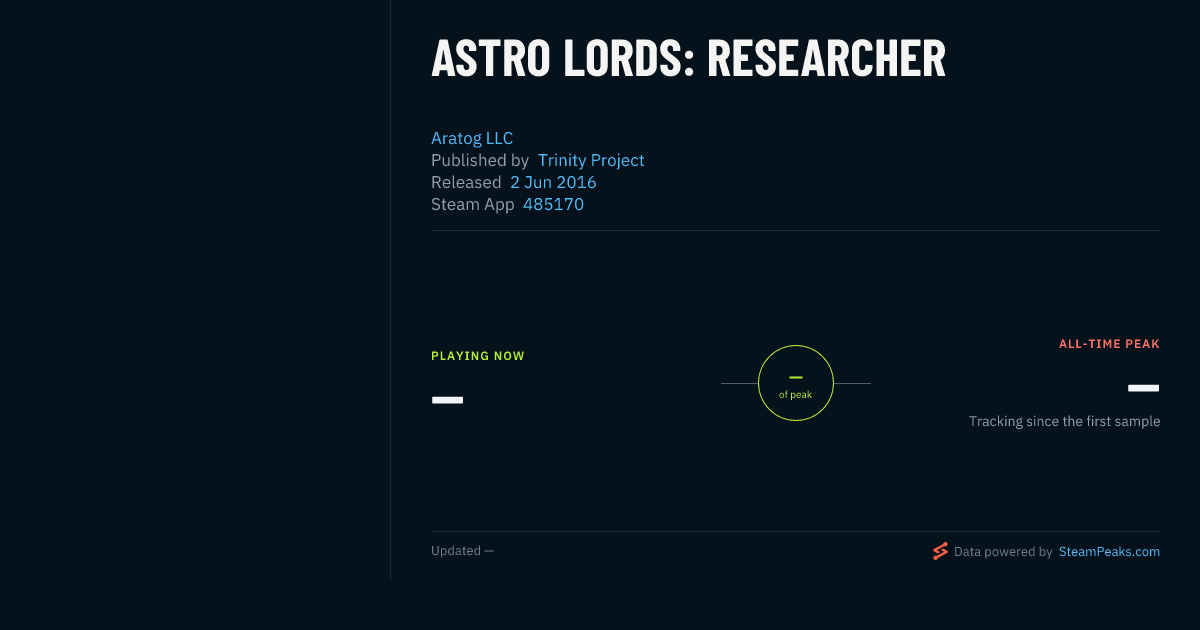Select the All-Time Peak label
1200x630 pixels.
[x=1110, y=344]
